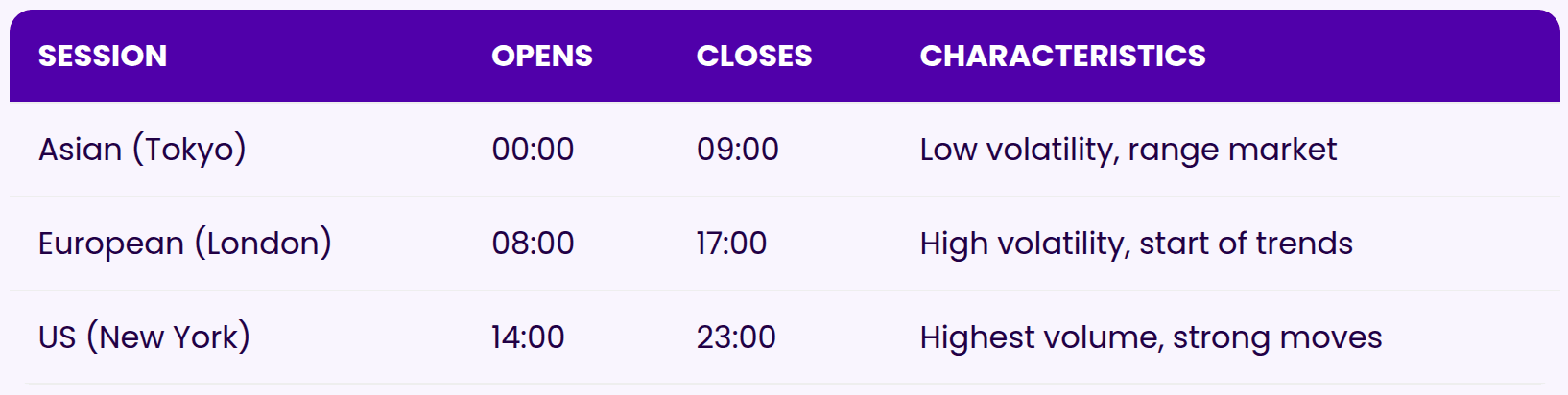Image resolution: width=1568 pixels, height=395 pixels.
Task: Click the 00:00 opening time for Tokyo
Action: point(533,150)
